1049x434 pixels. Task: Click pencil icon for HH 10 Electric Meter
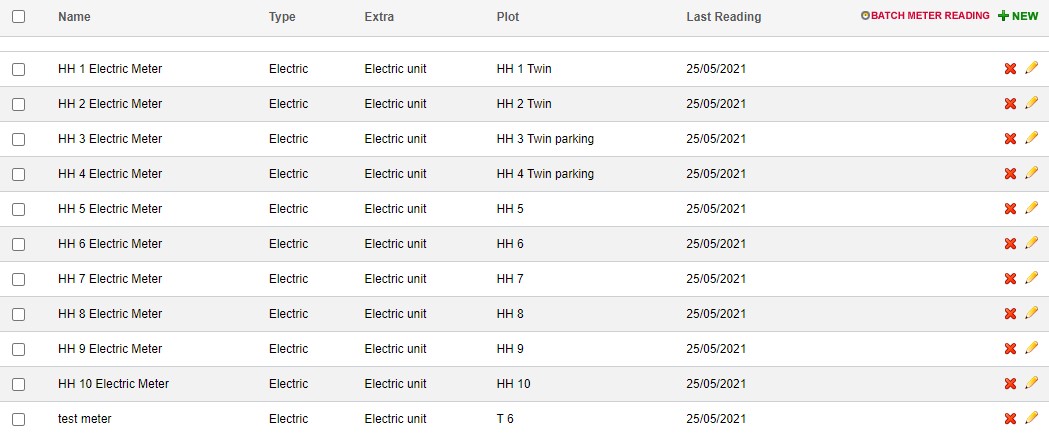pos(1032,383)
